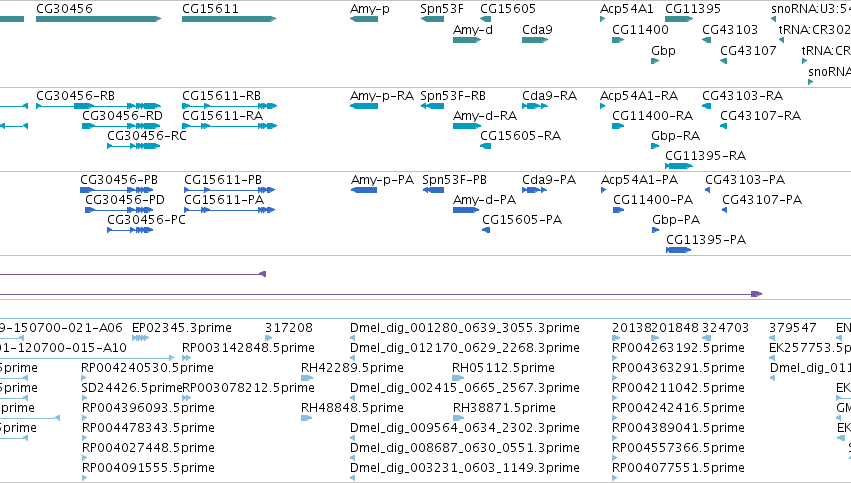
Task: Select the CG15605-PA protein label
Action: pyautogui.click(x=522, y=220)
